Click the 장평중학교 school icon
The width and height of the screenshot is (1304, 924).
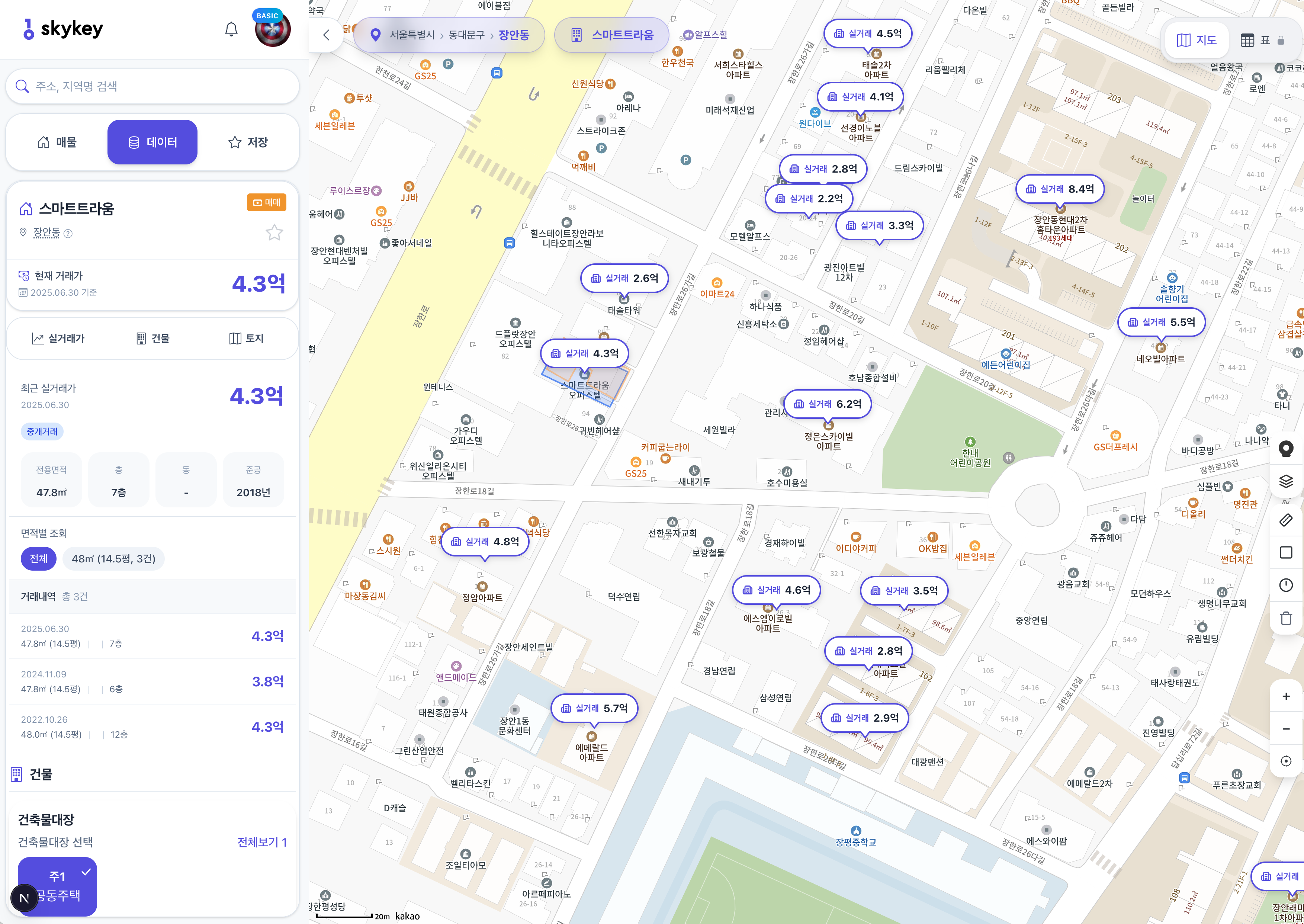click(x=856, y=831)
